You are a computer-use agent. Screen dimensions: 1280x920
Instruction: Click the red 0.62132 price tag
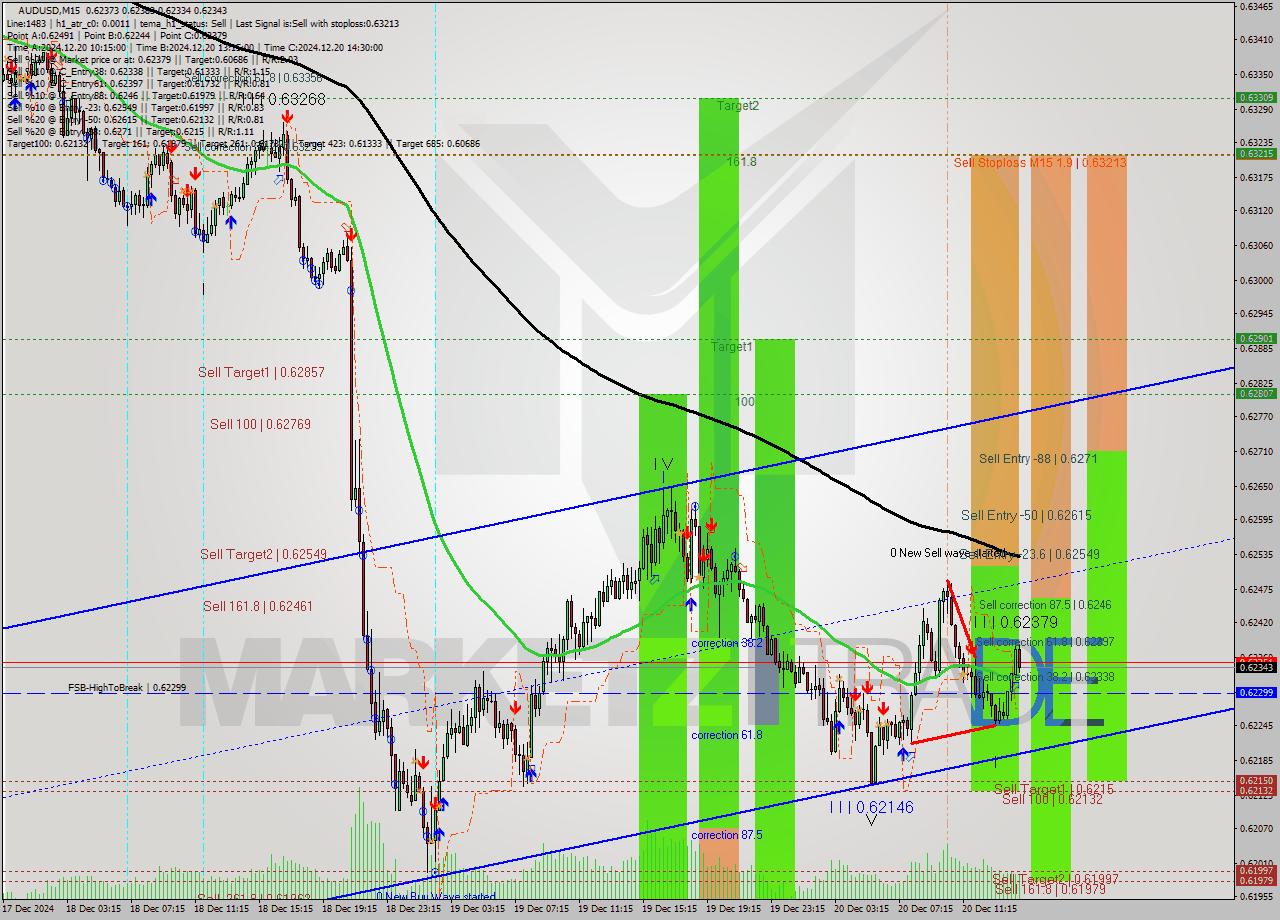(1256, 791)
